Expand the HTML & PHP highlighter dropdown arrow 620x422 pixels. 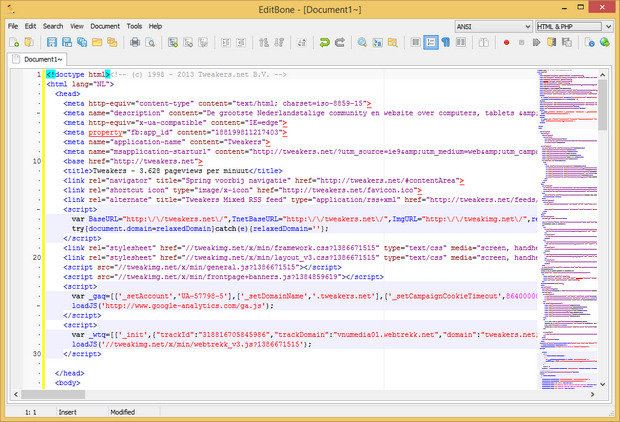609,26
